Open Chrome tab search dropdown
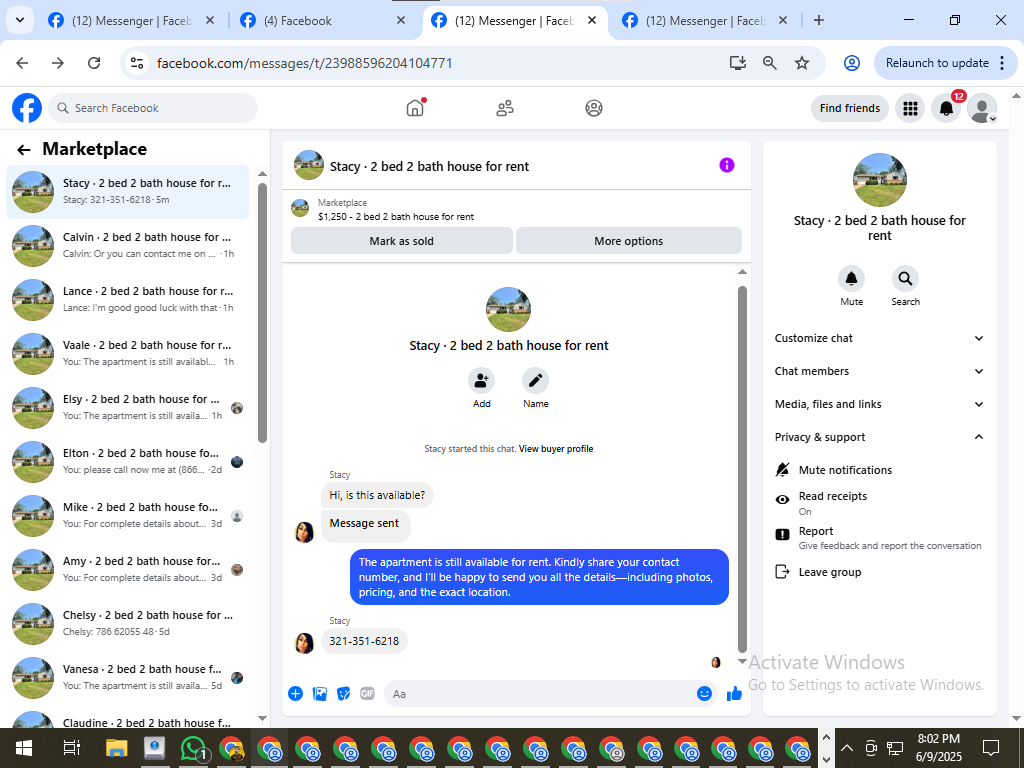This screenshot has width=1024, height=768. coord(20,20)
